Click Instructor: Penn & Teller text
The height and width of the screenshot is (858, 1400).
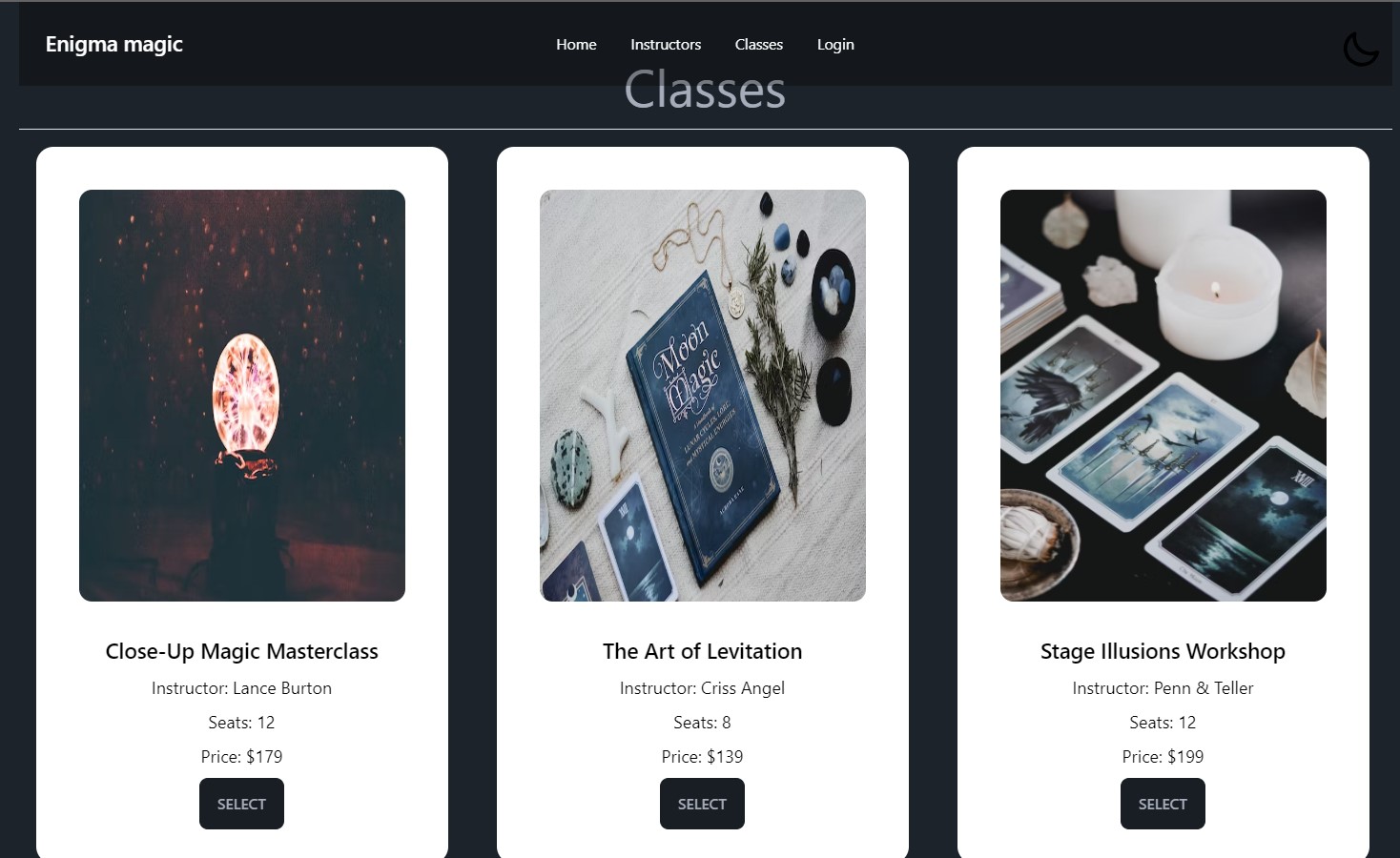1163,688
